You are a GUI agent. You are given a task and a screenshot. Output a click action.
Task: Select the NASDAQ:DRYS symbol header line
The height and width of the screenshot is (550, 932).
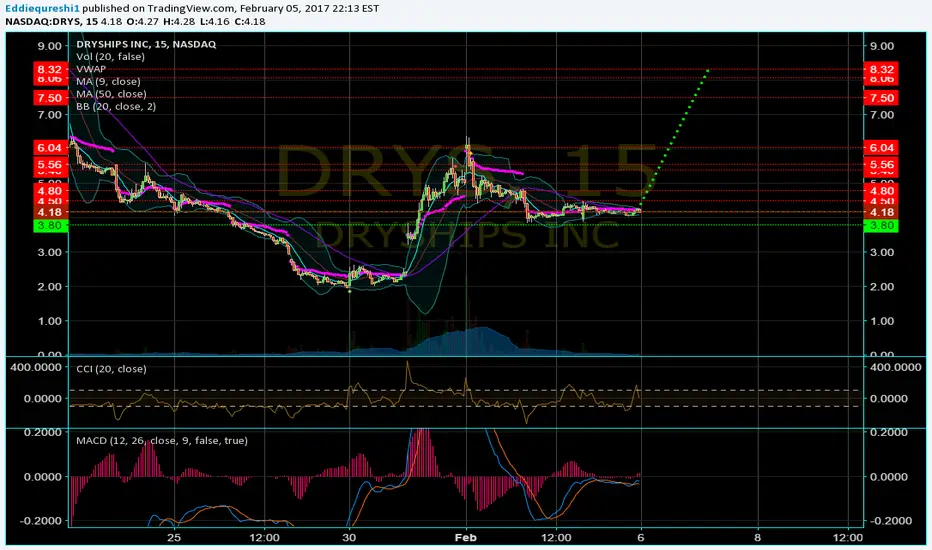[136, 21]
